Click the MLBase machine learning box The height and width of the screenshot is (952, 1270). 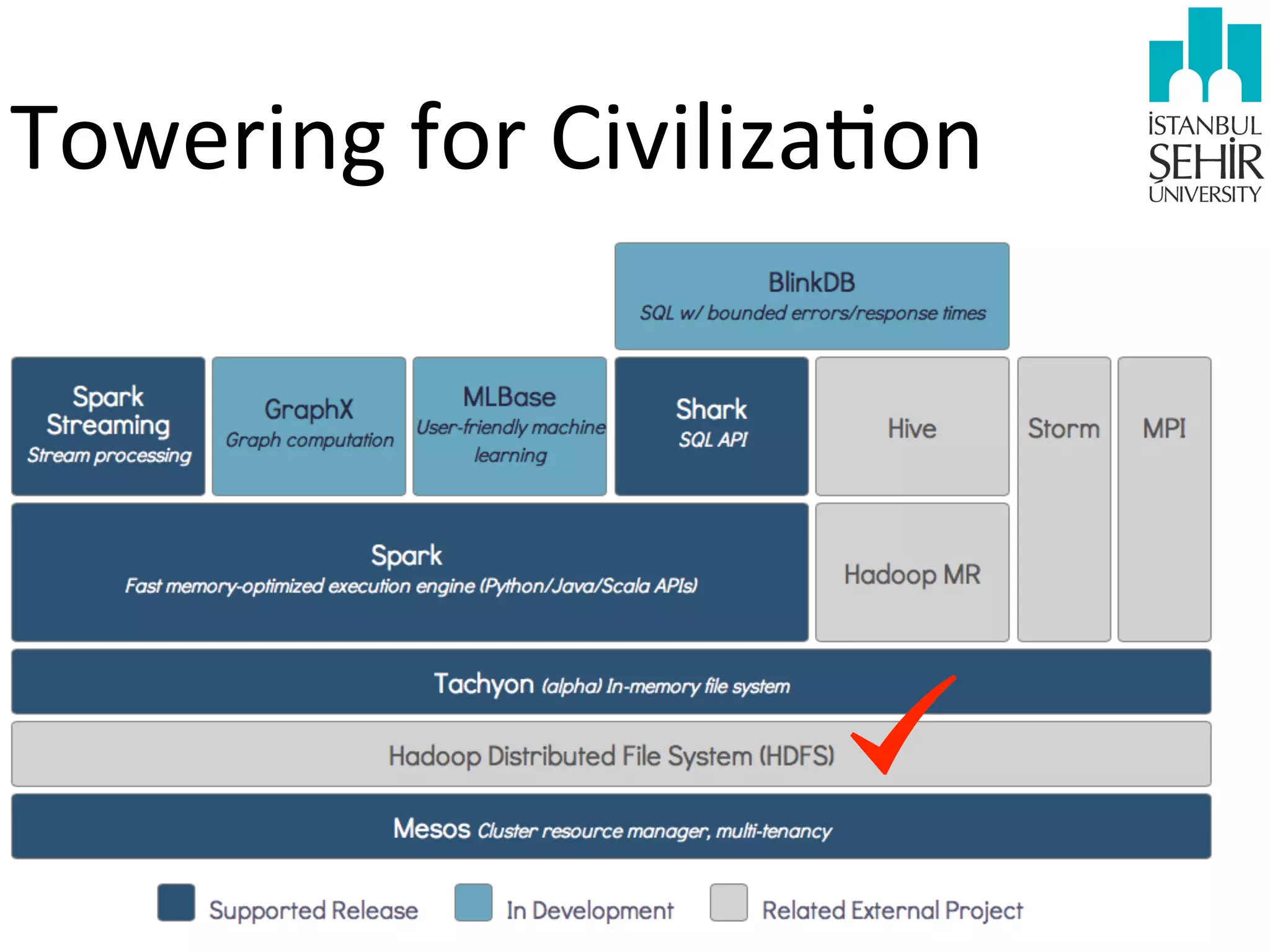point(509,426)
